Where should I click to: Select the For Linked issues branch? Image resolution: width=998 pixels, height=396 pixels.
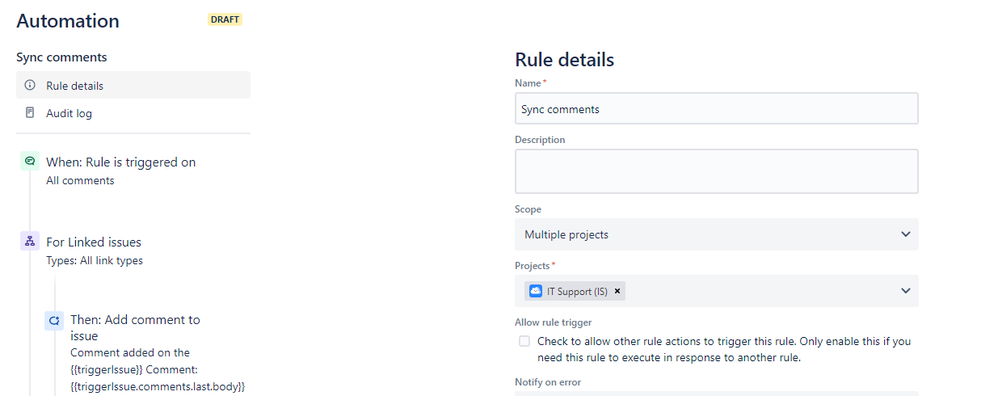coord(94,242)
